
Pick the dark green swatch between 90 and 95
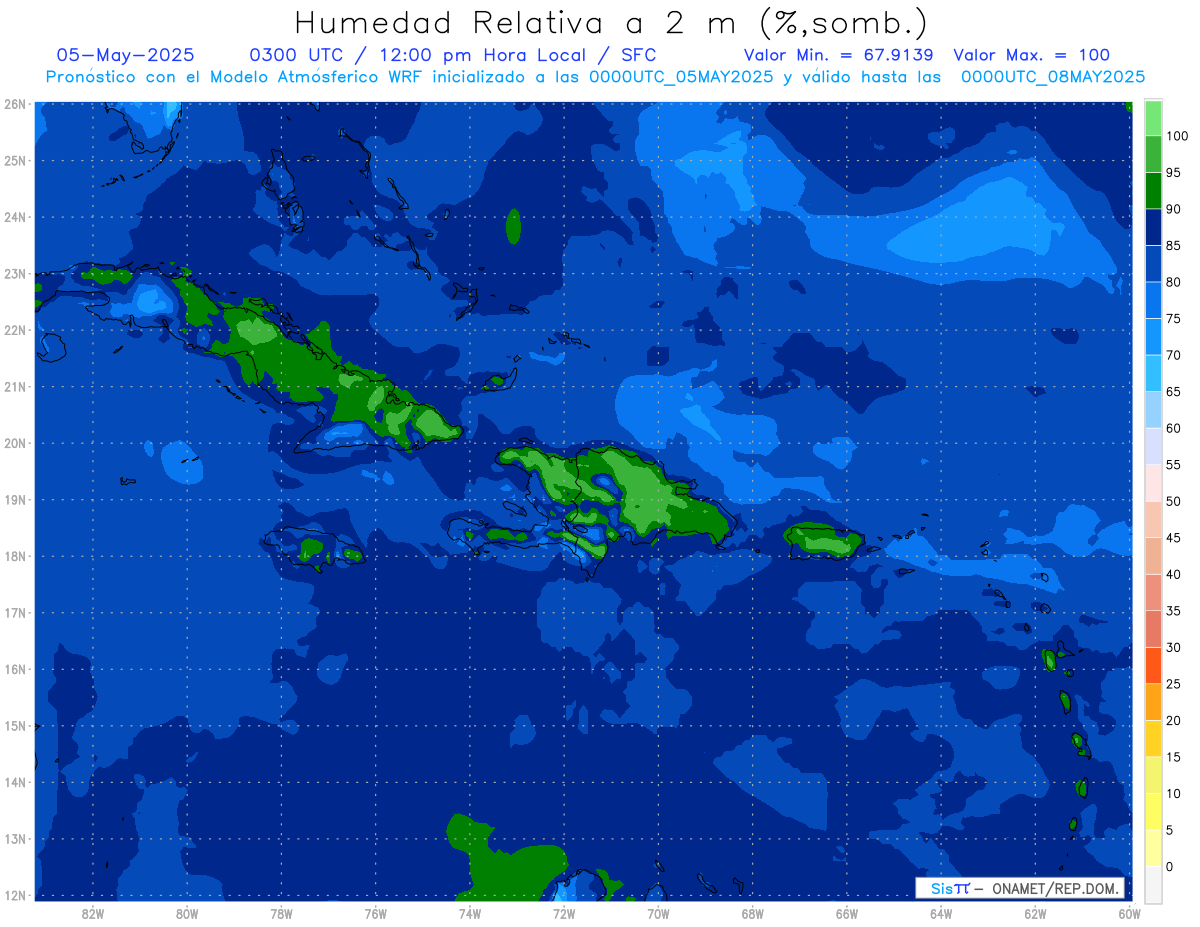(x=1153, y=191)
